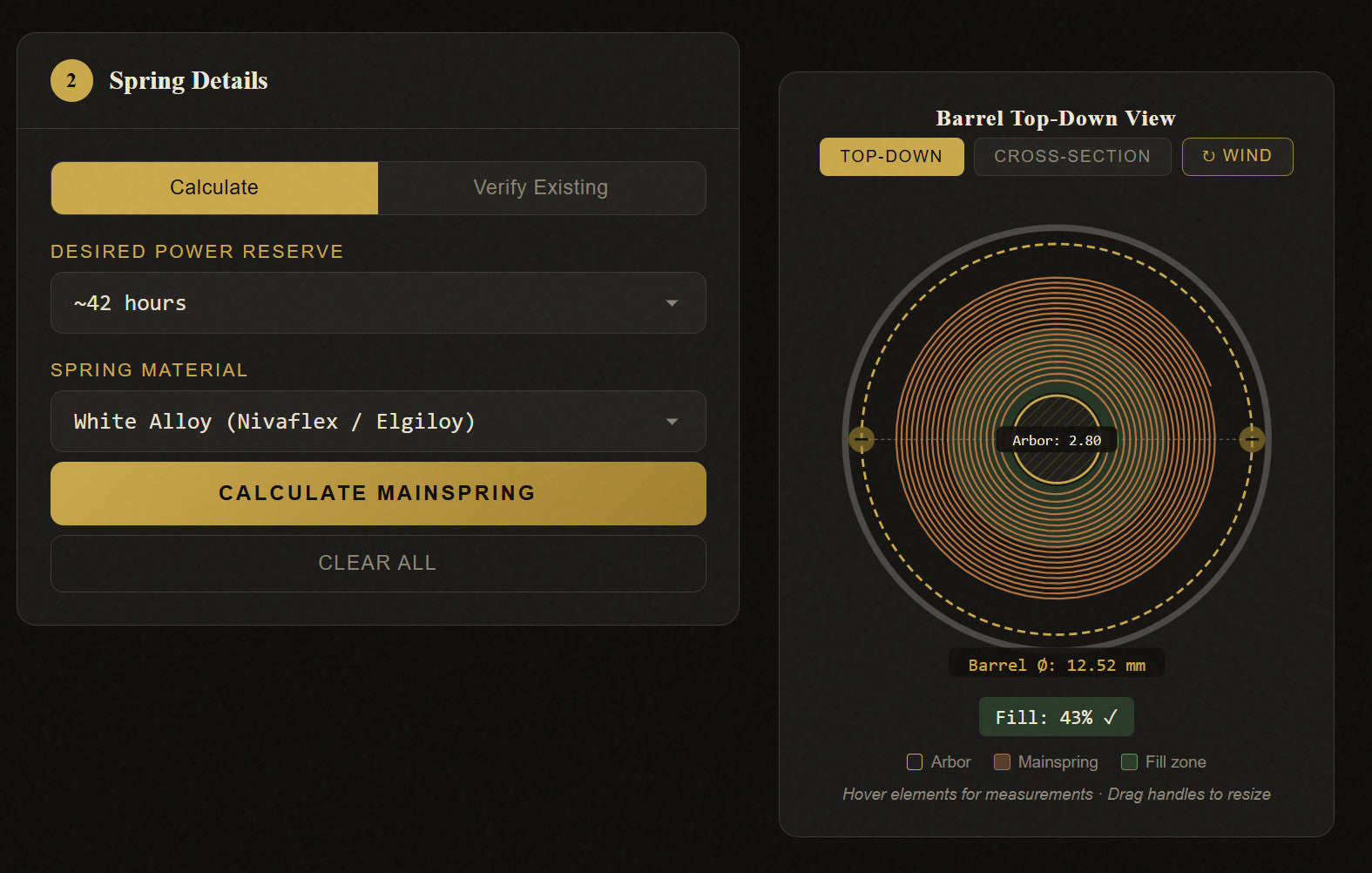Click the Calculate Mainspring button
The width and height of the screenshot is (1372, 873).
(x=378, y=493)
